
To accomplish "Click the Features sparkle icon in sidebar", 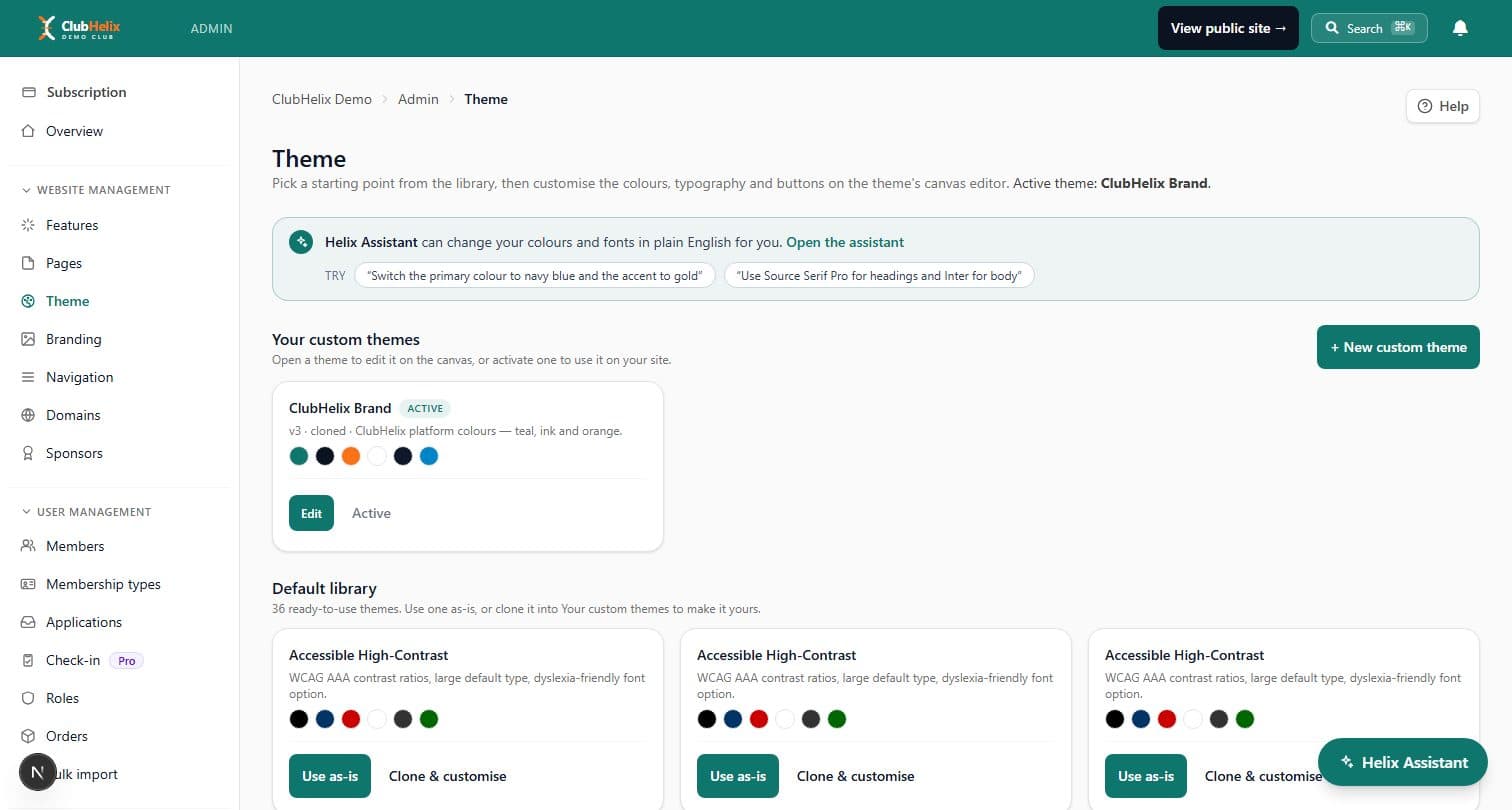I will point(28,225).
